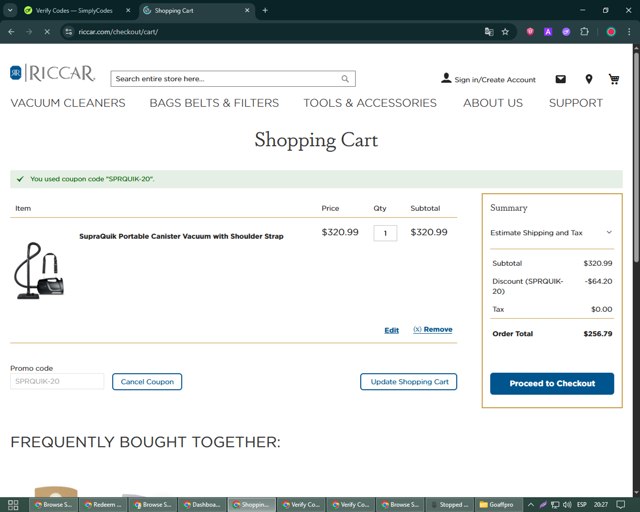Click Proceed to Checkout button
Image resolution: width=640 pixels, height=512 pixels.
coord(552,383)
